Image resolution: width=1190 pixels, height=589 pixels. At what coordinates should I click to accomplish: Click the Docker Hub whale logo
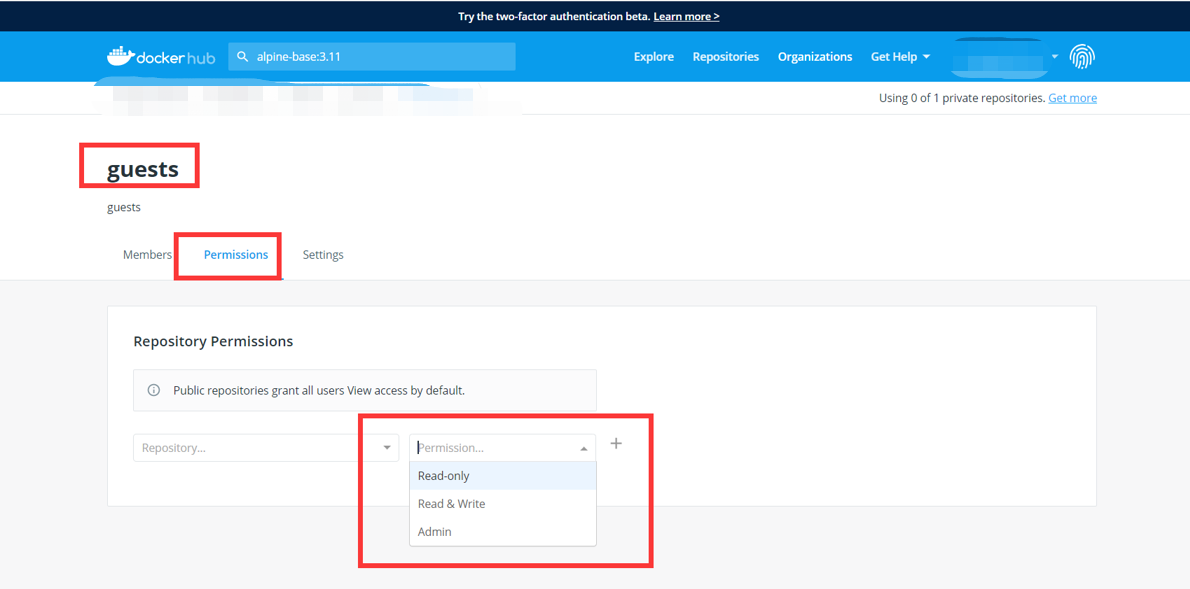(x=120, y=56)
